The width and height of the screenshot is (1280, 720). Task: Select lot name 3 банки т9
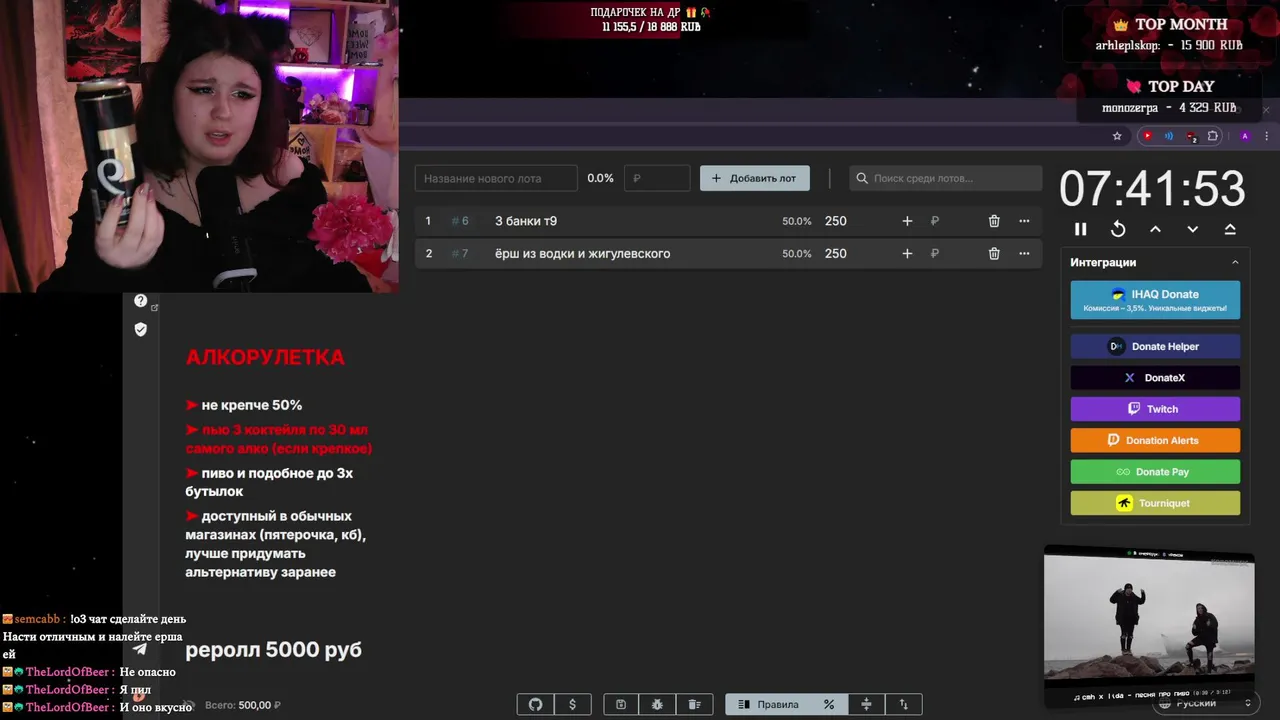click(526, 221)
